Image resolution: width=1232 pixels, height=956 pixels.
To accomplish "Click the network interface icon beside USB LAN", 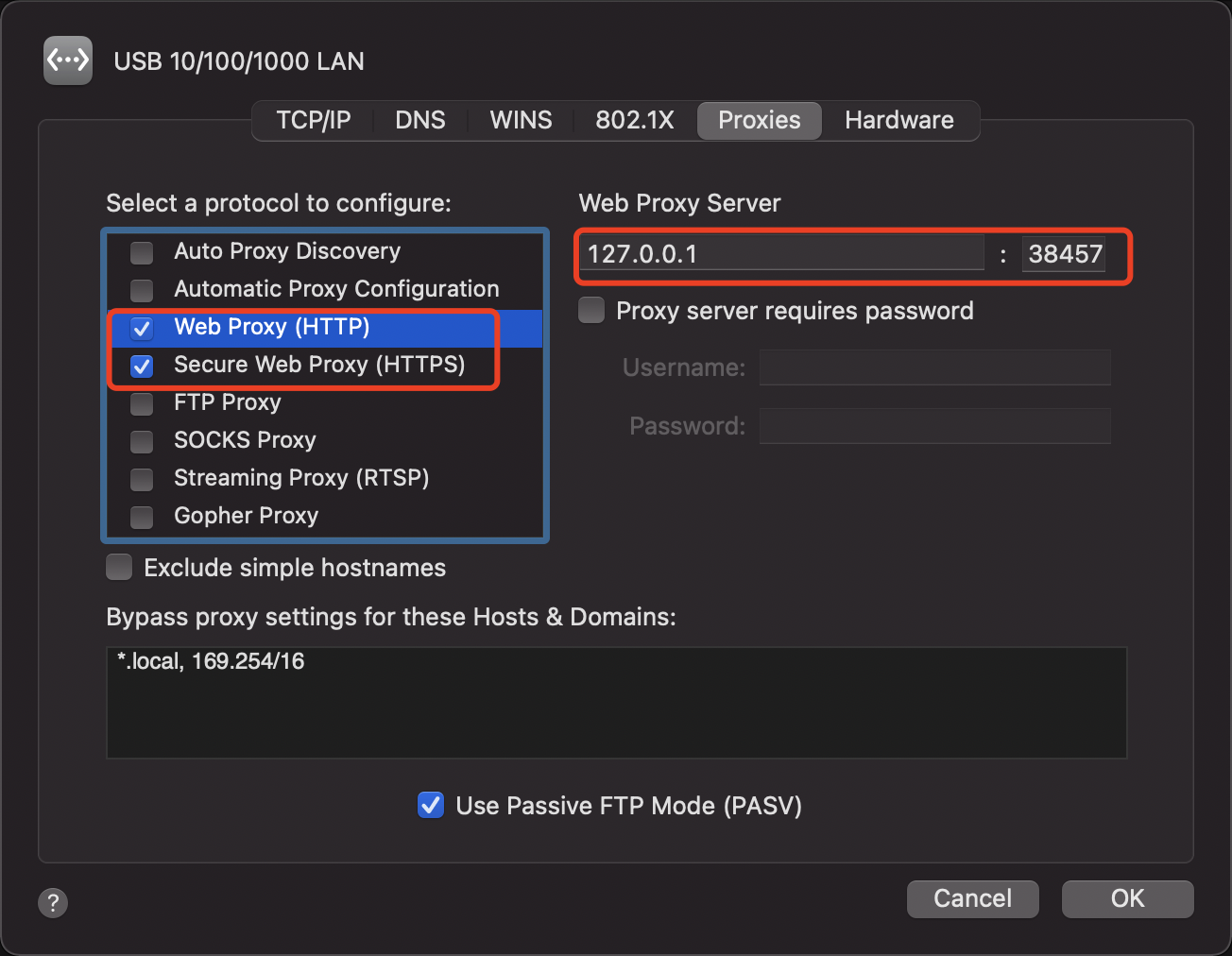I will pos(68,60).
